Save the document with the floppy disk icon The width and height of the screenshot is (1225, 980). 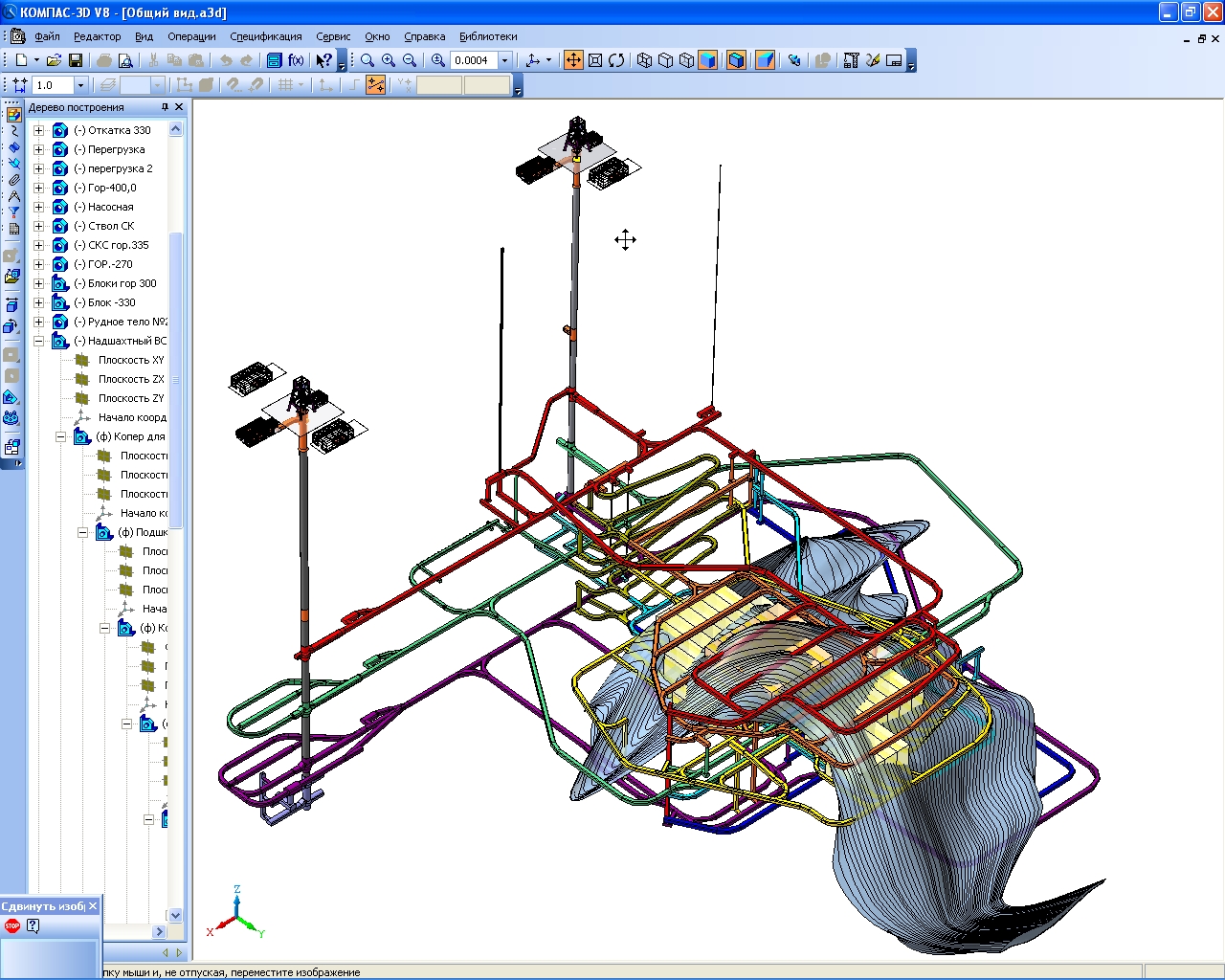point(76,60)
